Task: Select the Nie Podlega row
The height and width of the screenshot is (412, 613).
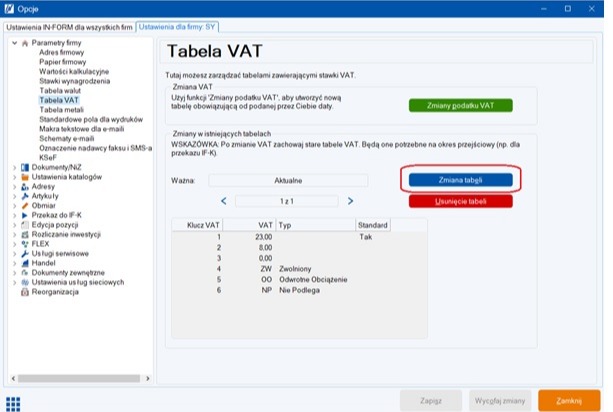Action: [x=299, y=290]
